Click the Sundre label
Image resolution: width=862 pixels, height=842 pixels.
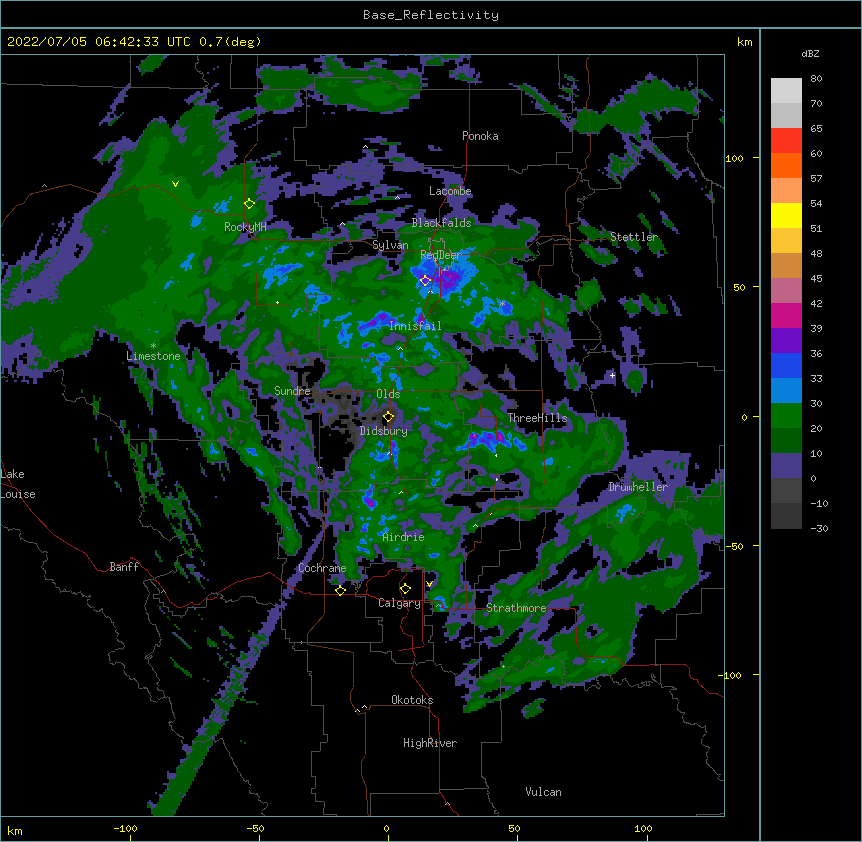[x=292, y=391]
